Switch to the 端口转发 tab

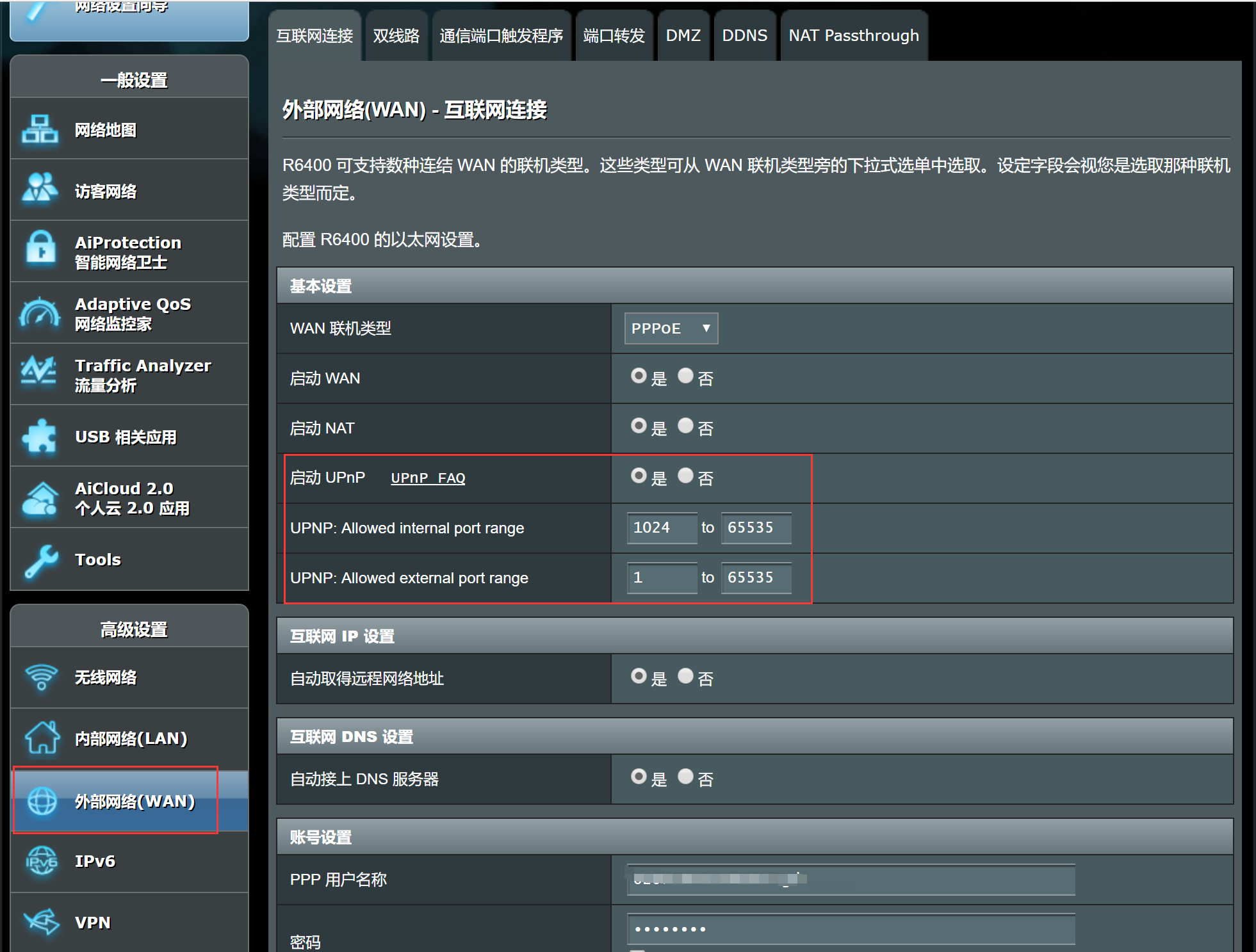614,36
